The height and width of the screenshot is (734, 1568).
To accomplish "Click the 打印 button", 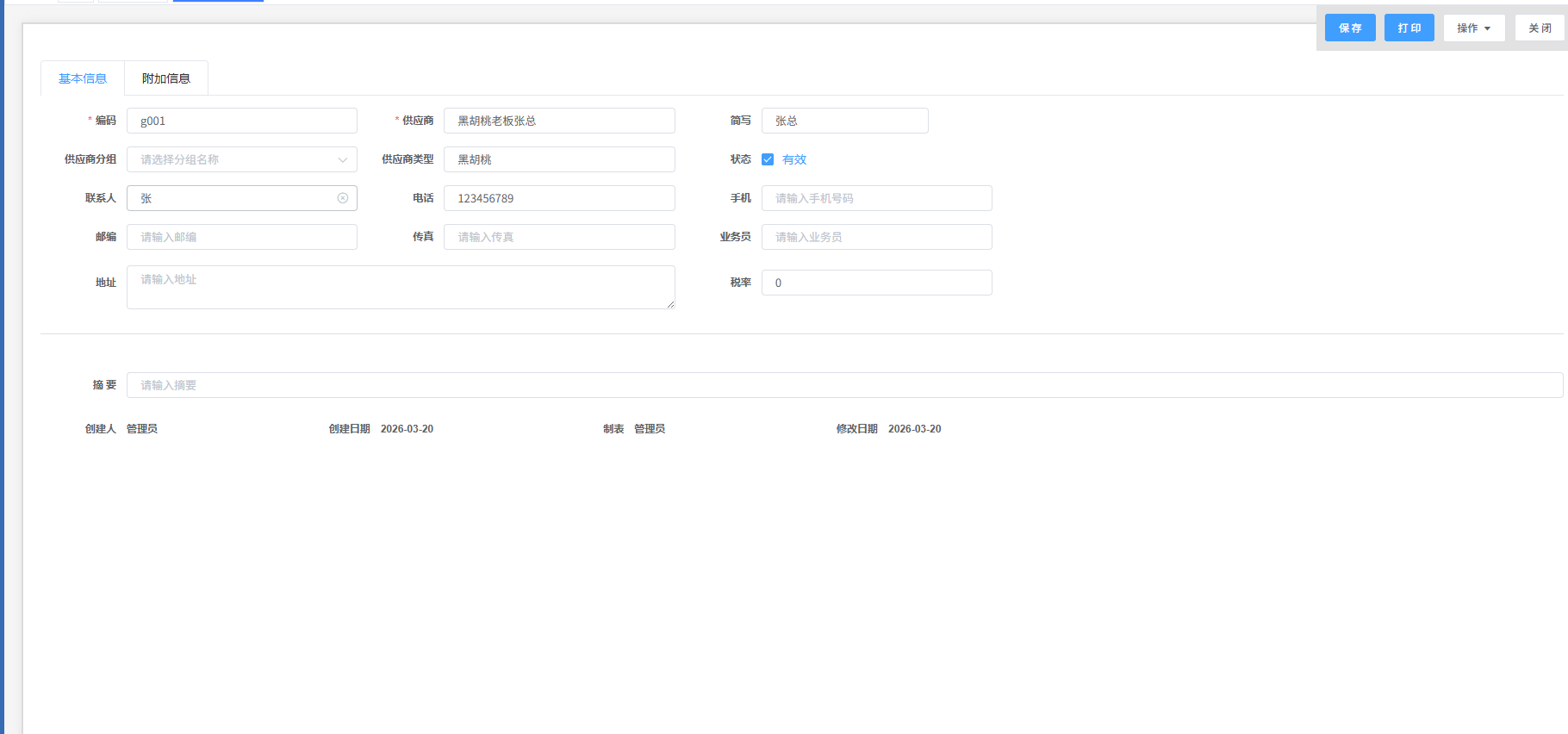I will [1409, 28].
